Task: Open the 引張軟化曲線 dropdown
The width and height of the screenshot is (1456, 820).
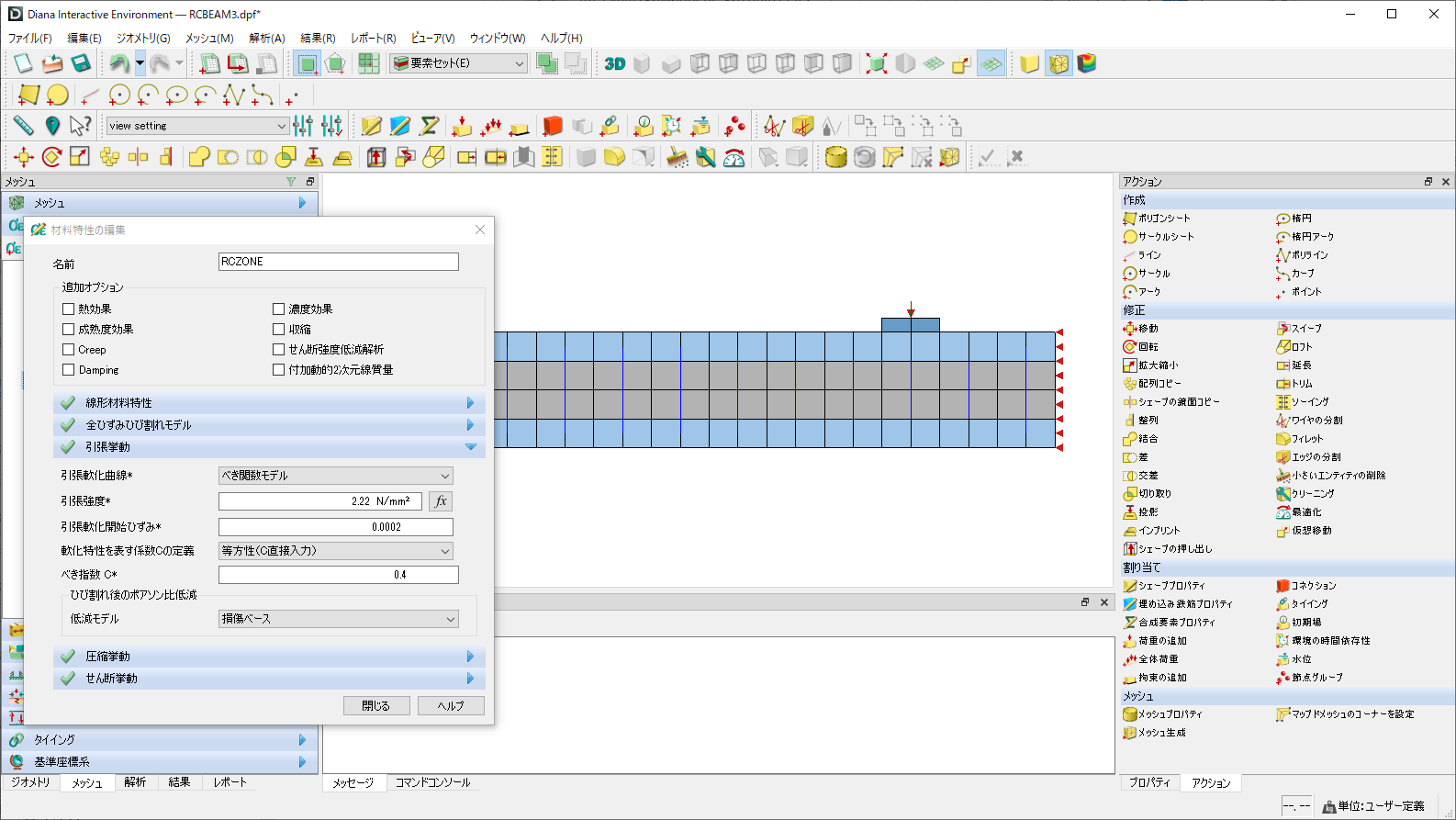Action: 336,476
